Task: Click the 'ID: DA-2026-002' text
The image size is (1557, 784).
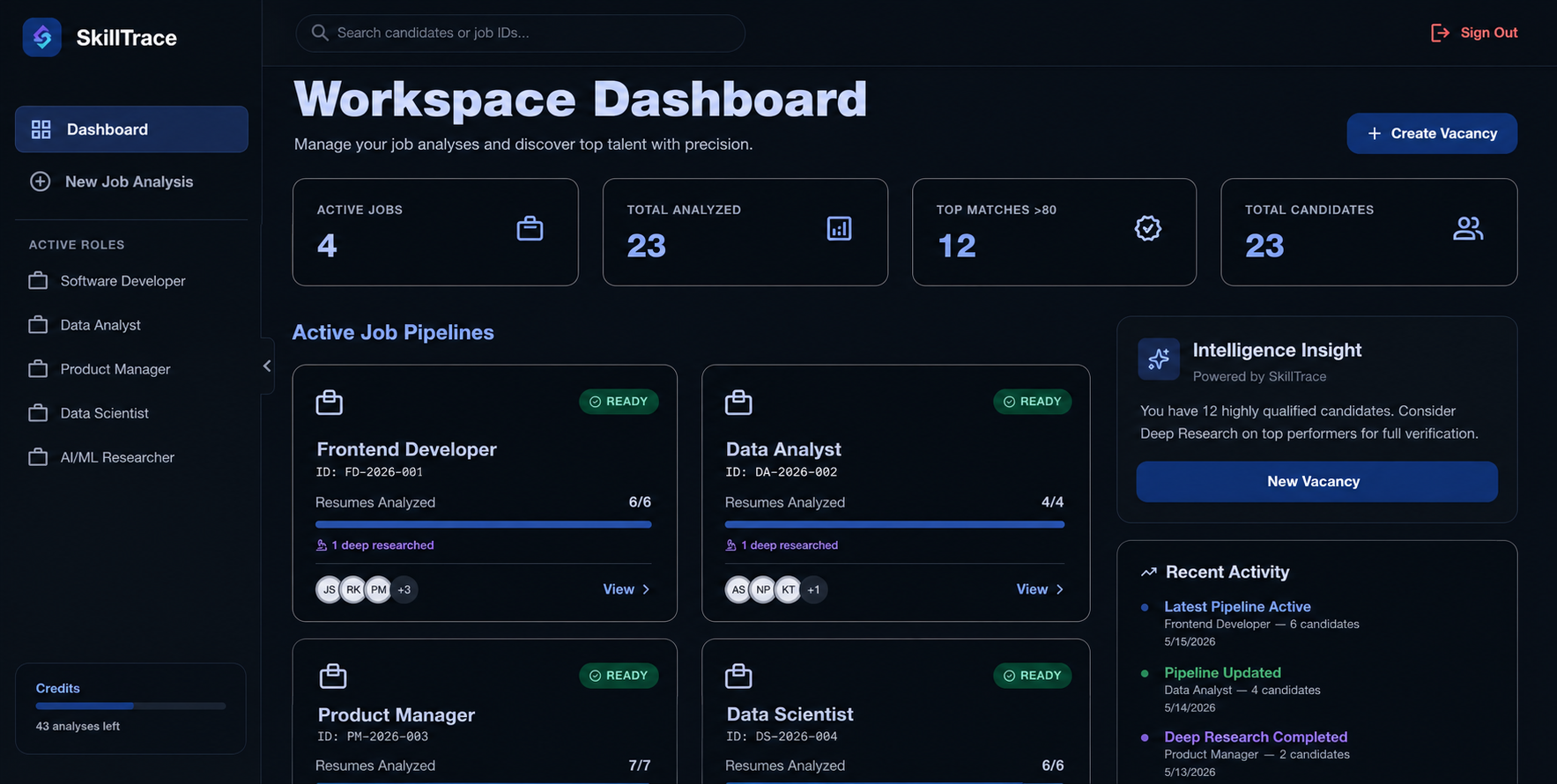Action: [x=781, y=472]
